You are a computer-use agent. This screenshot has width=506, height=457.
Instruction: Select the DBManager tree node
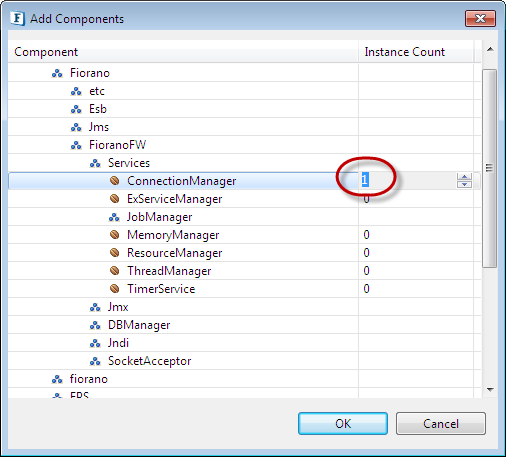click(139, 325)
